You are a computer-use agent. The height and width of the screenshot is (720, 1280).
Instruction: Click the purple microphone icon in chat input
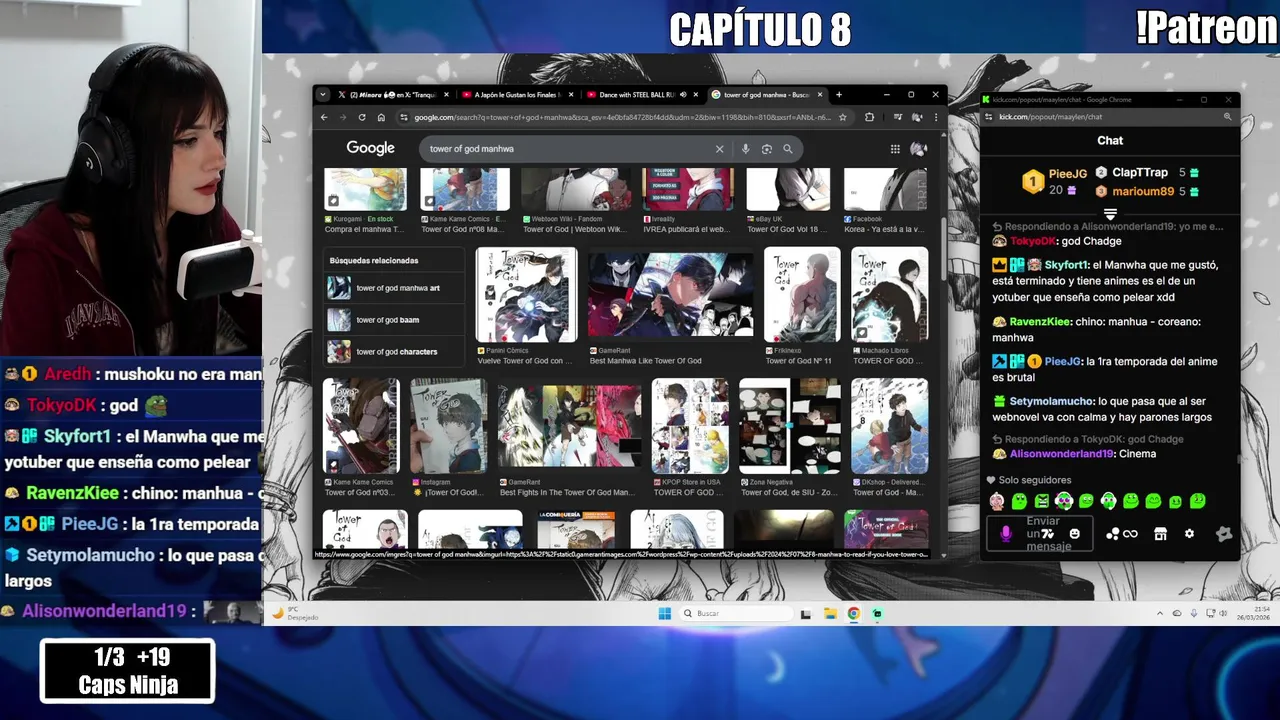click(1006, 534)
